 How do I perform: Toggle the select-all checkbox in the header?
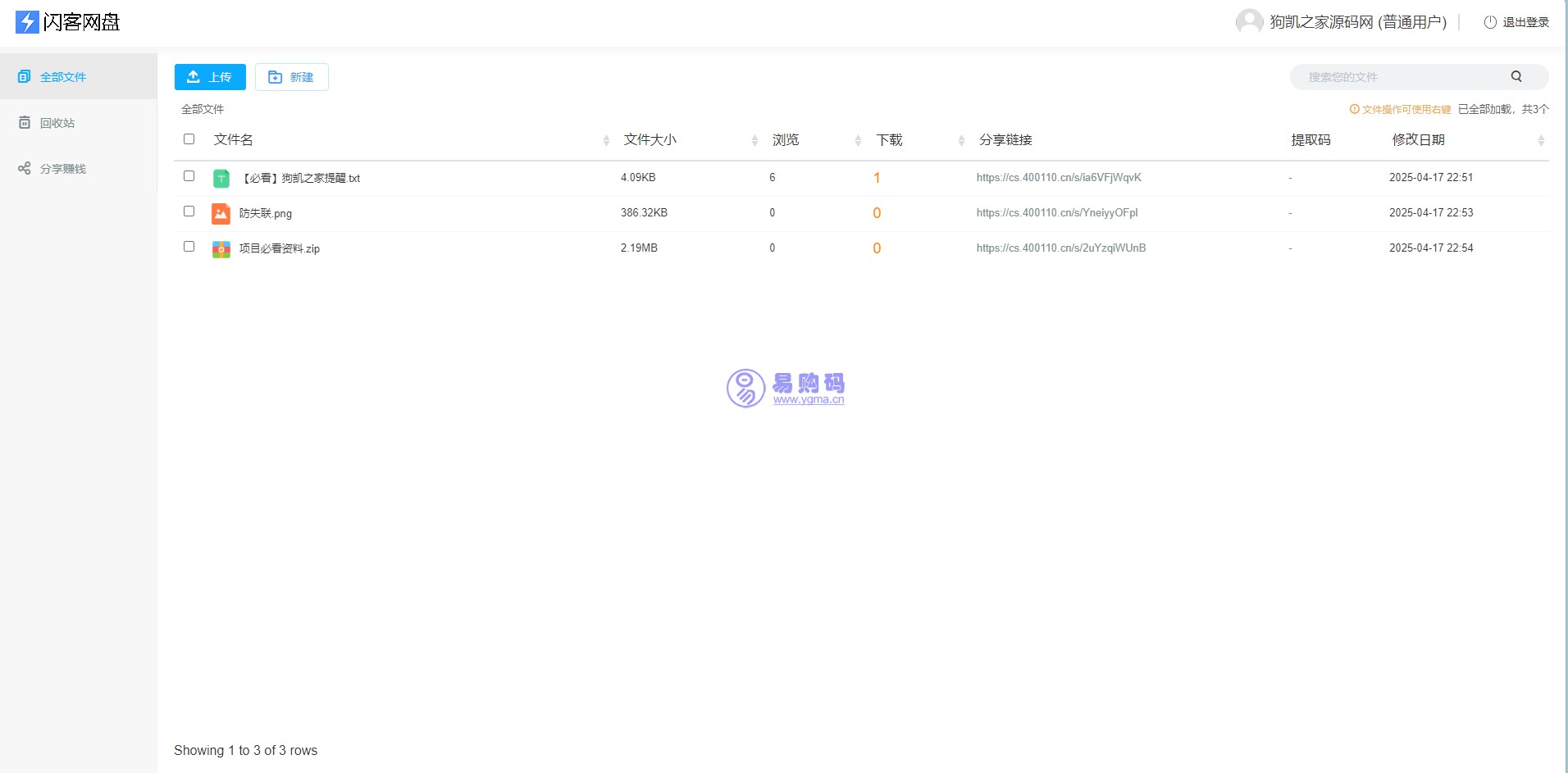coord(189,139)
